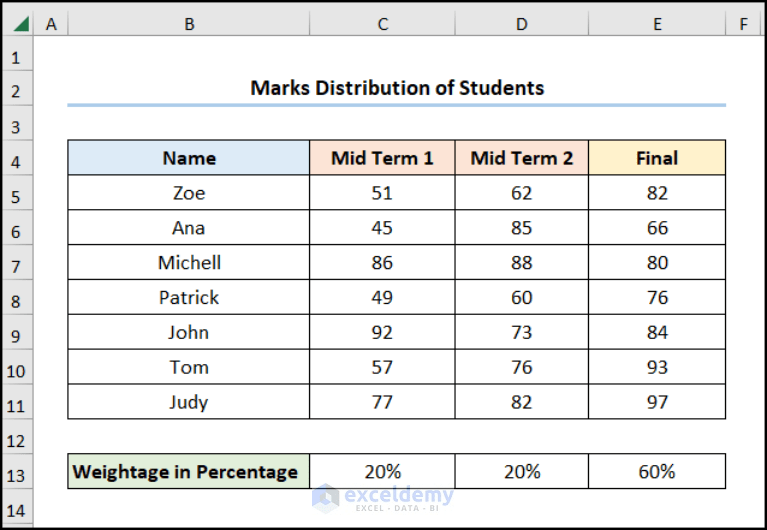Click John's Mid Term 2 score 73
The image size is (767, 530).
tap(521, 332)
